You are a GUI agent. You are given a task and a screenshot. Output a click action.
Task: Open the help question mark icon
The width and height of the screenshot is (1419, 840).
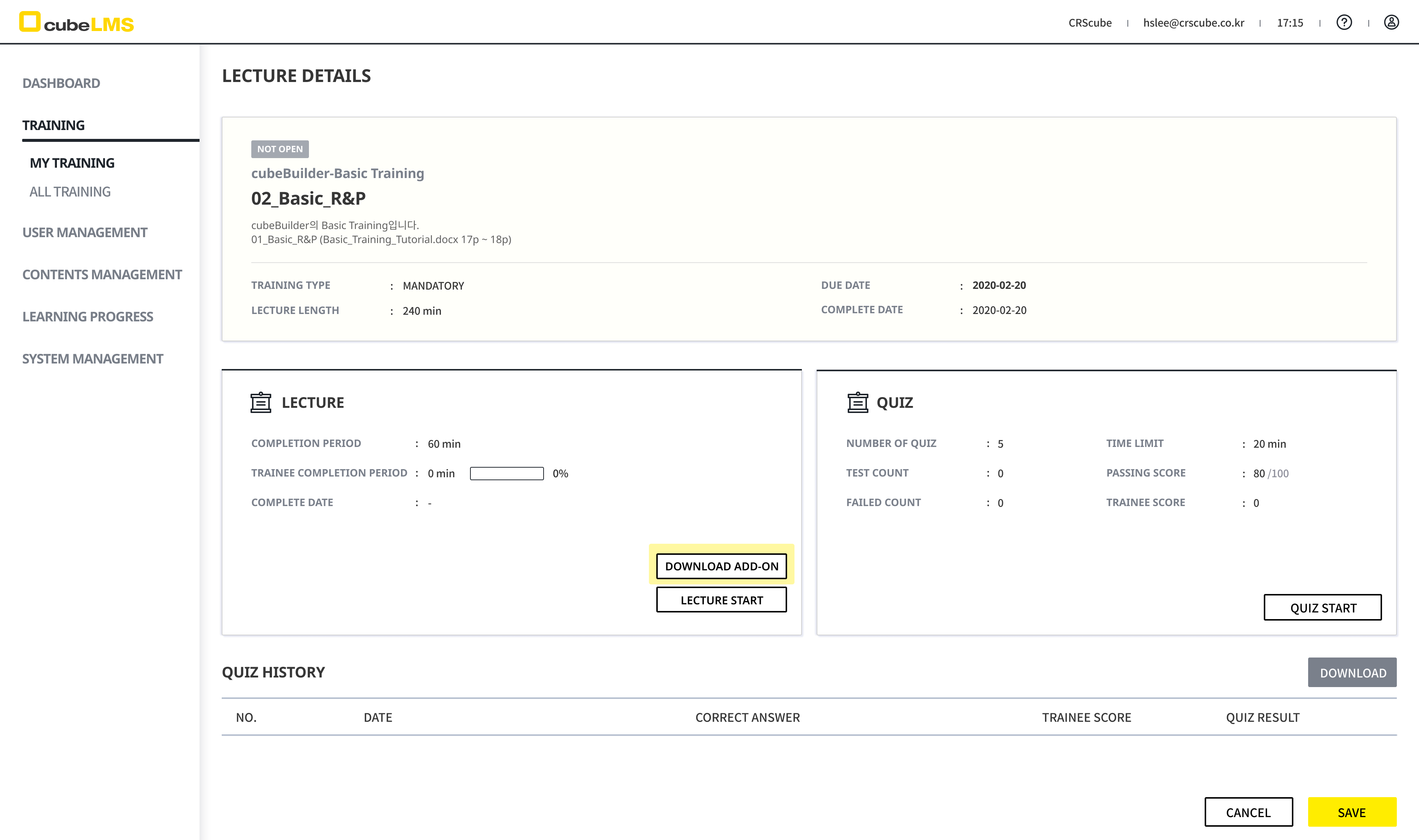[x=1344, y=23]
